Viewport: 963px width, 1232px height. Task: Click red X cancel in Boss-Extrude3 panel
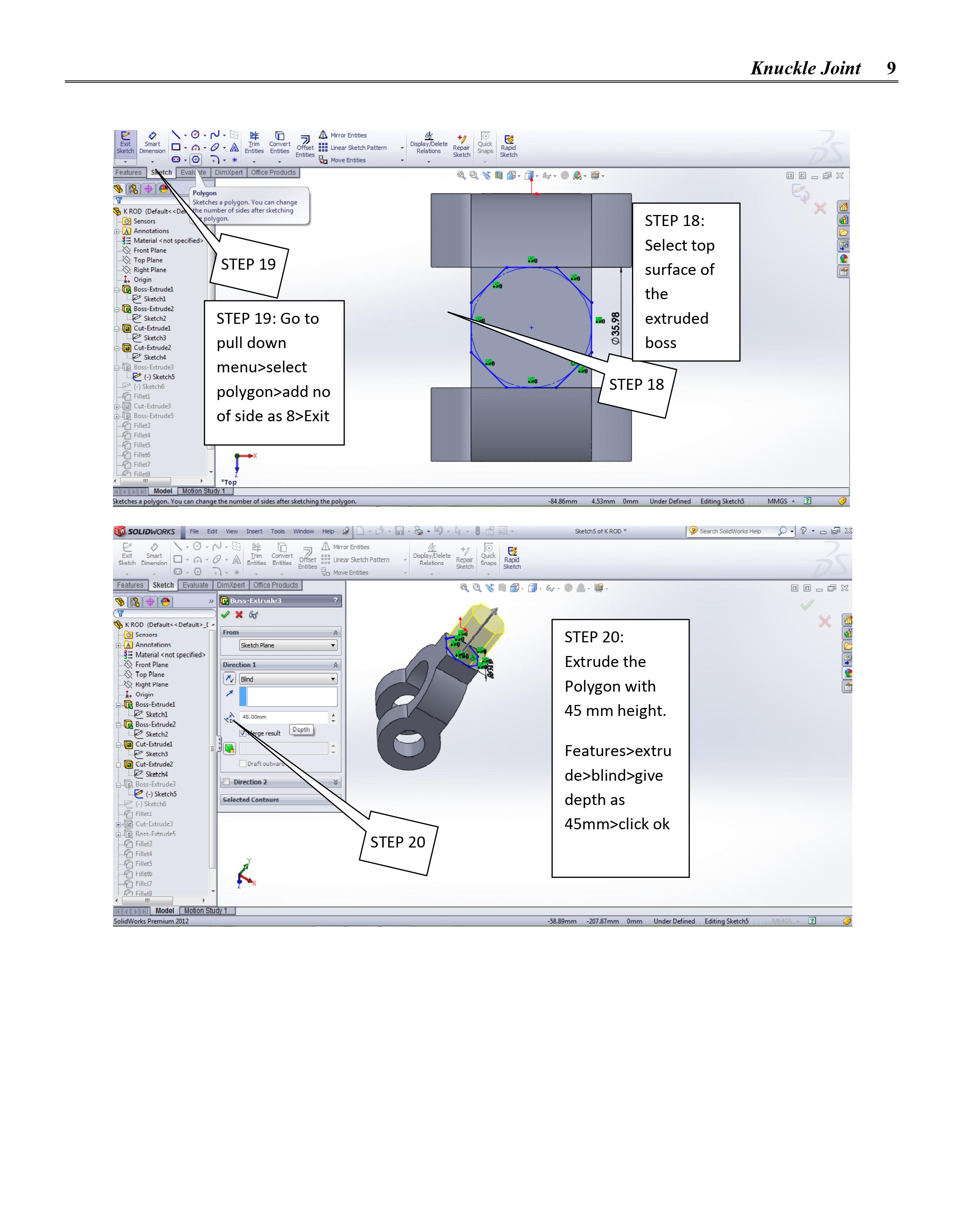239,615
